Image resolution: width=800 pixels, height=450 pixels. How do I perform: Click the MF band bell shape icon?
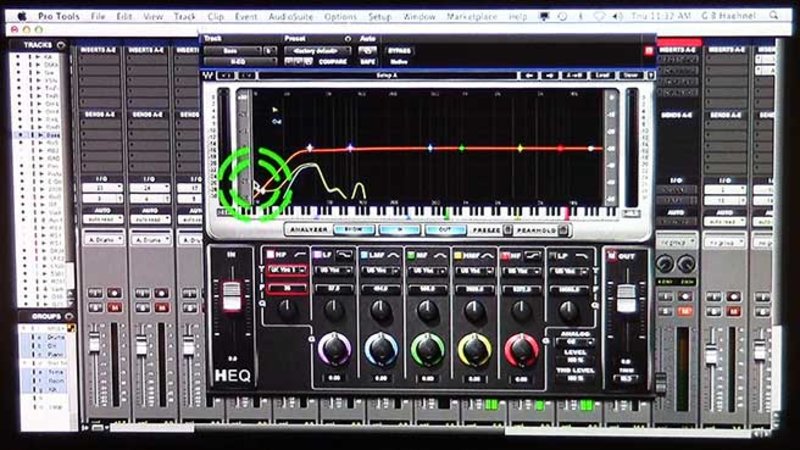click(440, 255)
